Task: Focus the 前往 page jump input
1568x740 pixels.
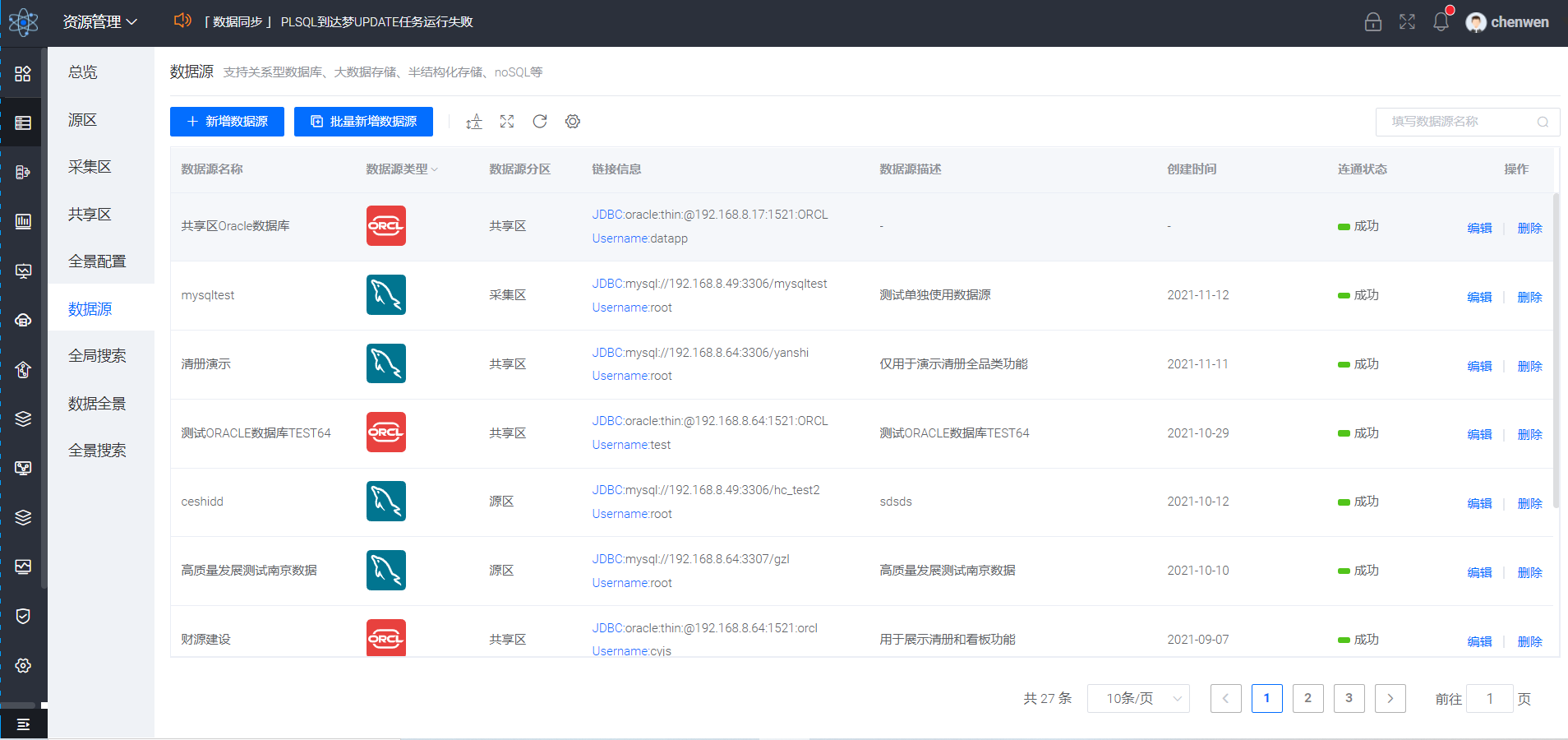Action: point(1490,699)
